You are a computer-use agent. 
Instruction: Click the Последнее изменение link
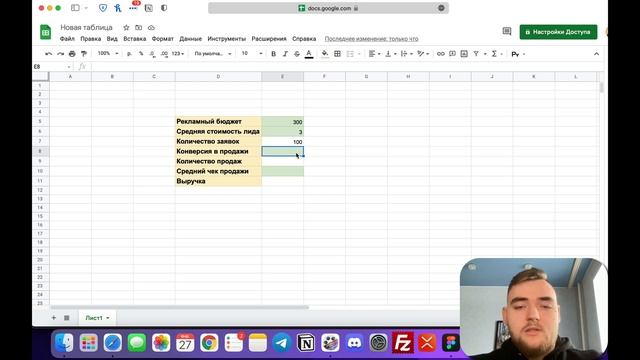coord(371,39)
